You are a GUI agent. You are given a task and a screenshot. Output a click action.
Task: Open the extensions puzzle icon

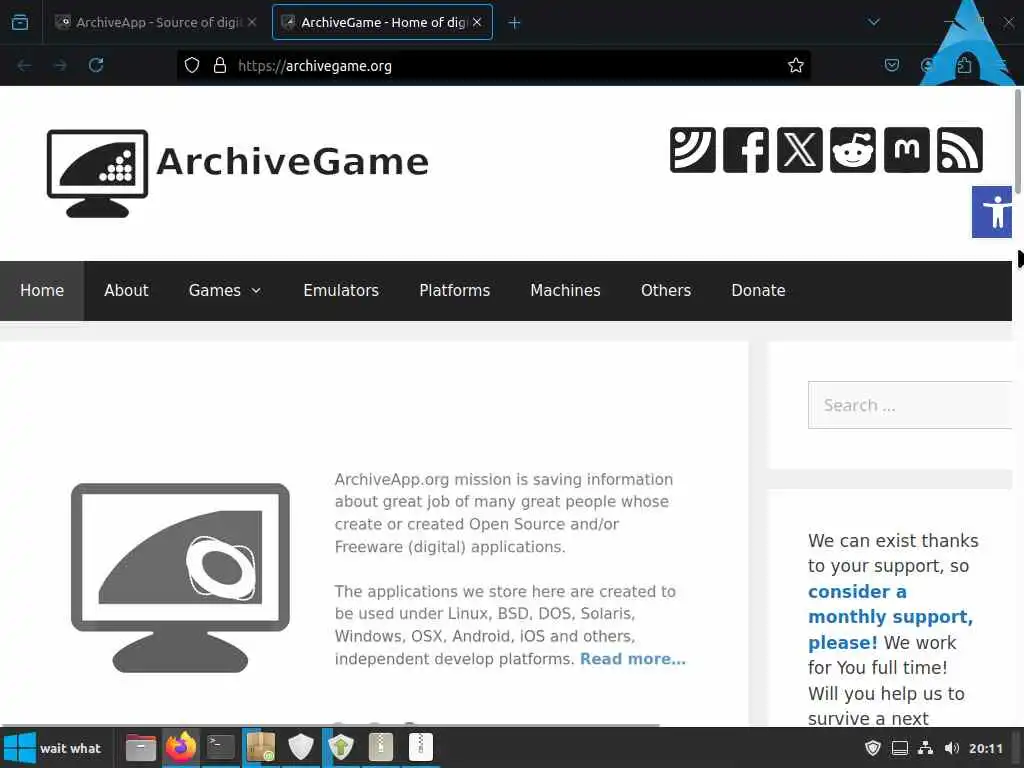click(964, 65)
